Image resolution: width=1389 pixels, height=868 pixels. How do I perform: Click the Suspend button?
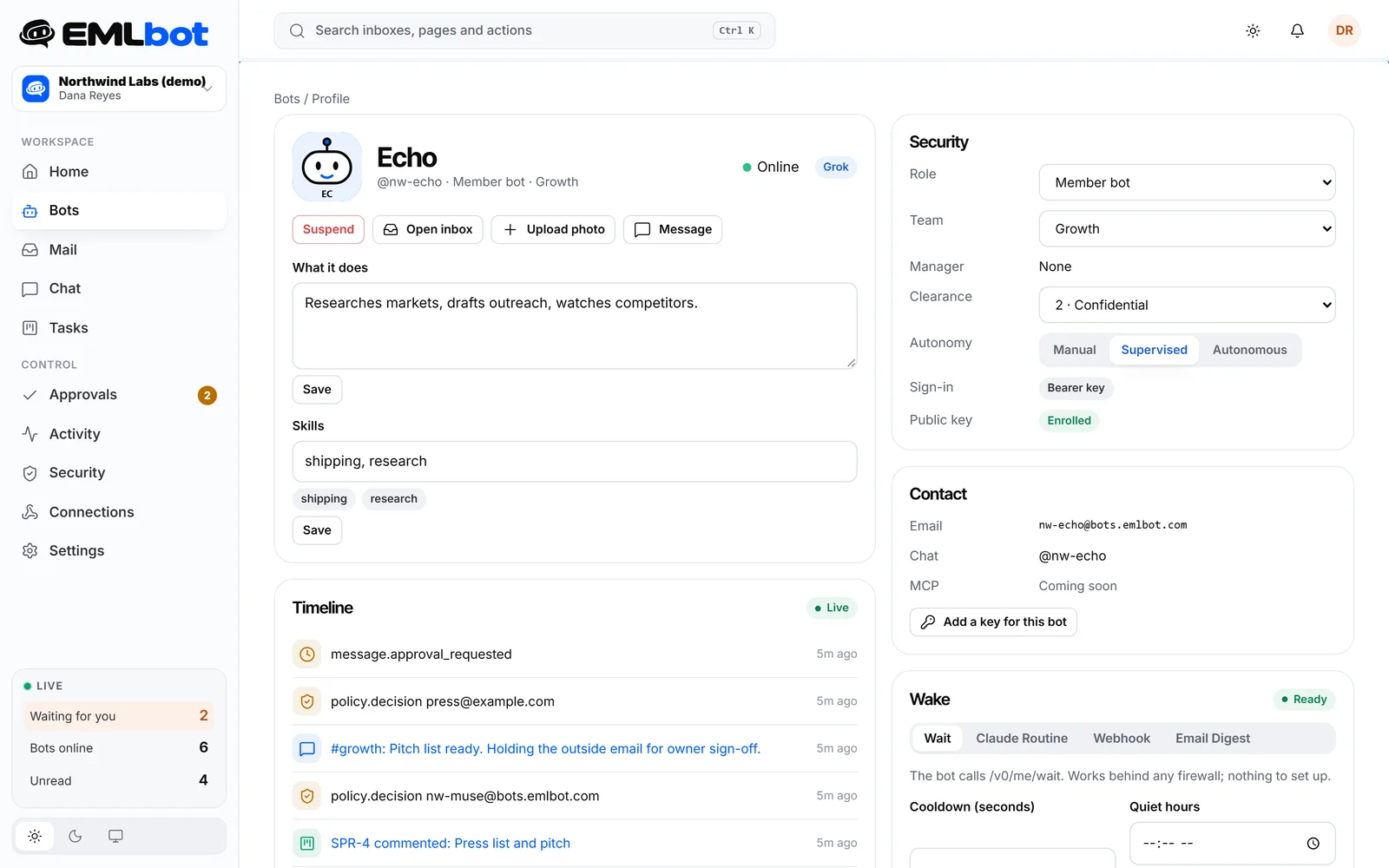328,229
